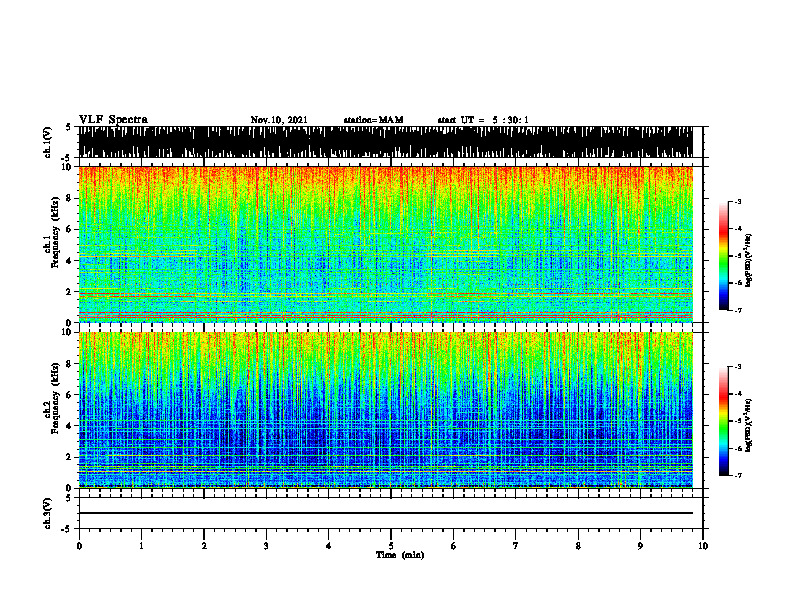Click the "-7" tick on ch.2 colorbar
Screen dimensions: 792x612
(738, 475)
